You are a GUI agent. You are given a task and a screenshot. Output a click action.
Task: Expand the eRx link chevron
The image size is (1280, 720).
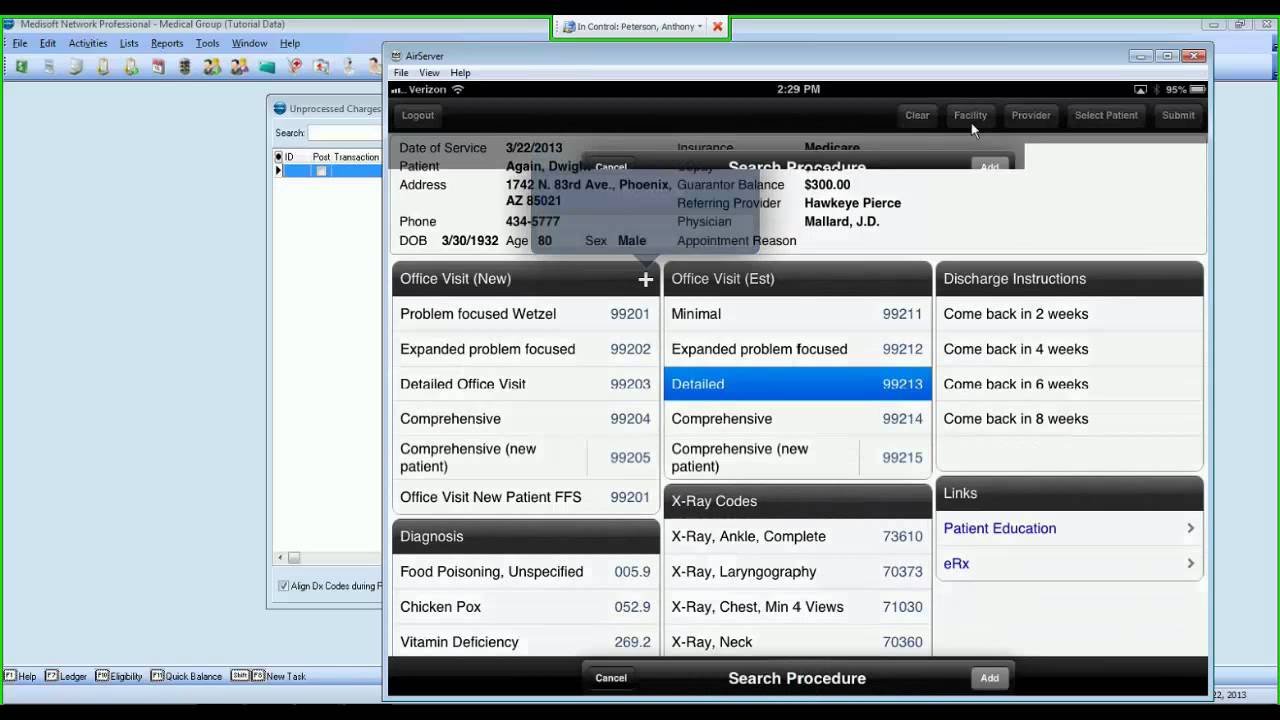point(1190,564)
